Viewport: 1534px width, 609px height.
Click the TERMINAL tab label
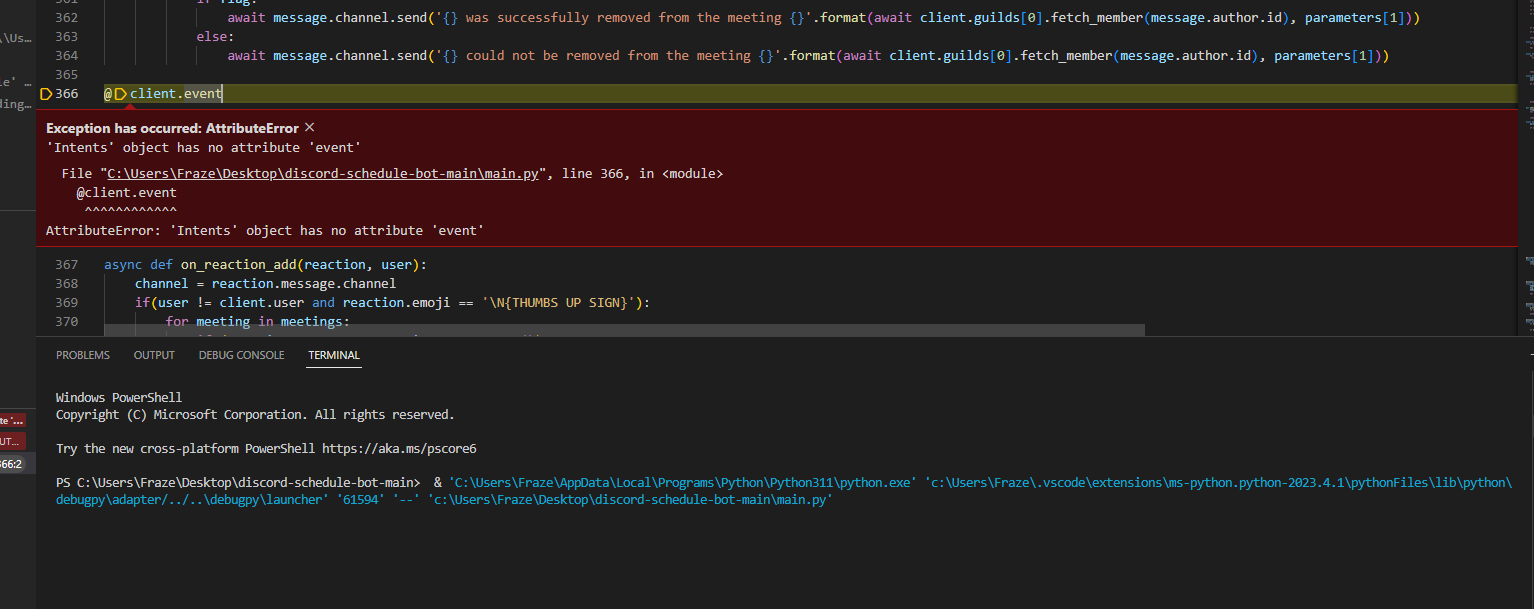[333, 354]
